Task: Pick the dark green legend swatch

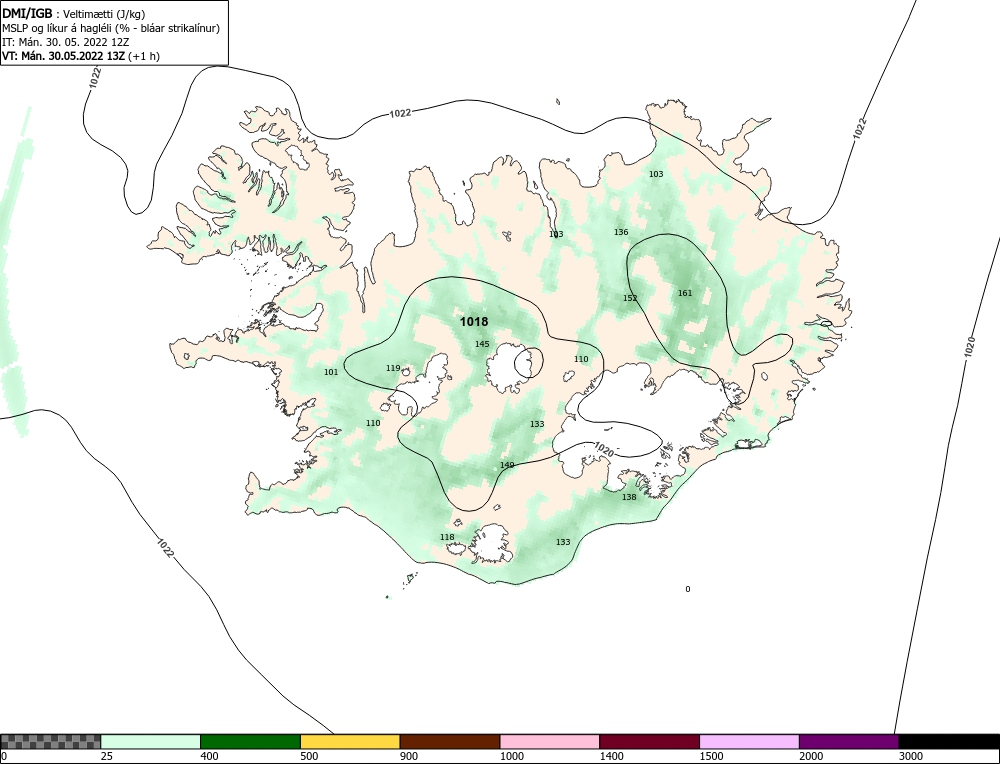Action: coord(250,742)
